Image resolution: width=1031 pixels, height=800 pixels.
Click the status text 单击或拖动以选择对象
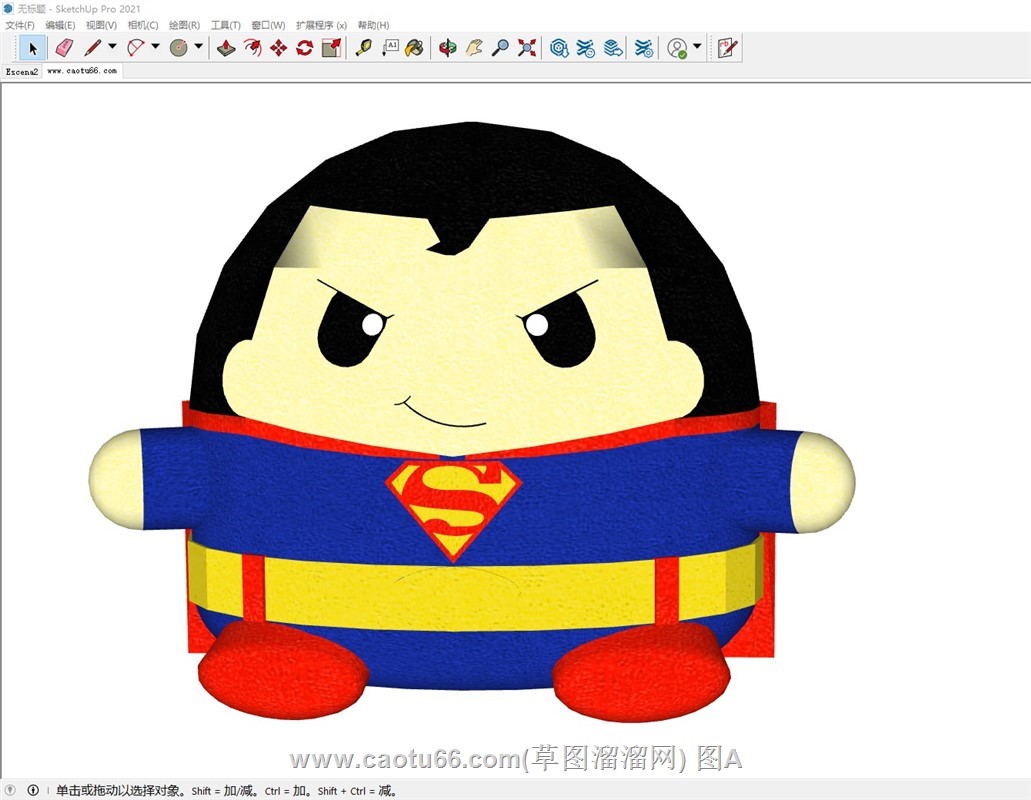pos(119,791)
